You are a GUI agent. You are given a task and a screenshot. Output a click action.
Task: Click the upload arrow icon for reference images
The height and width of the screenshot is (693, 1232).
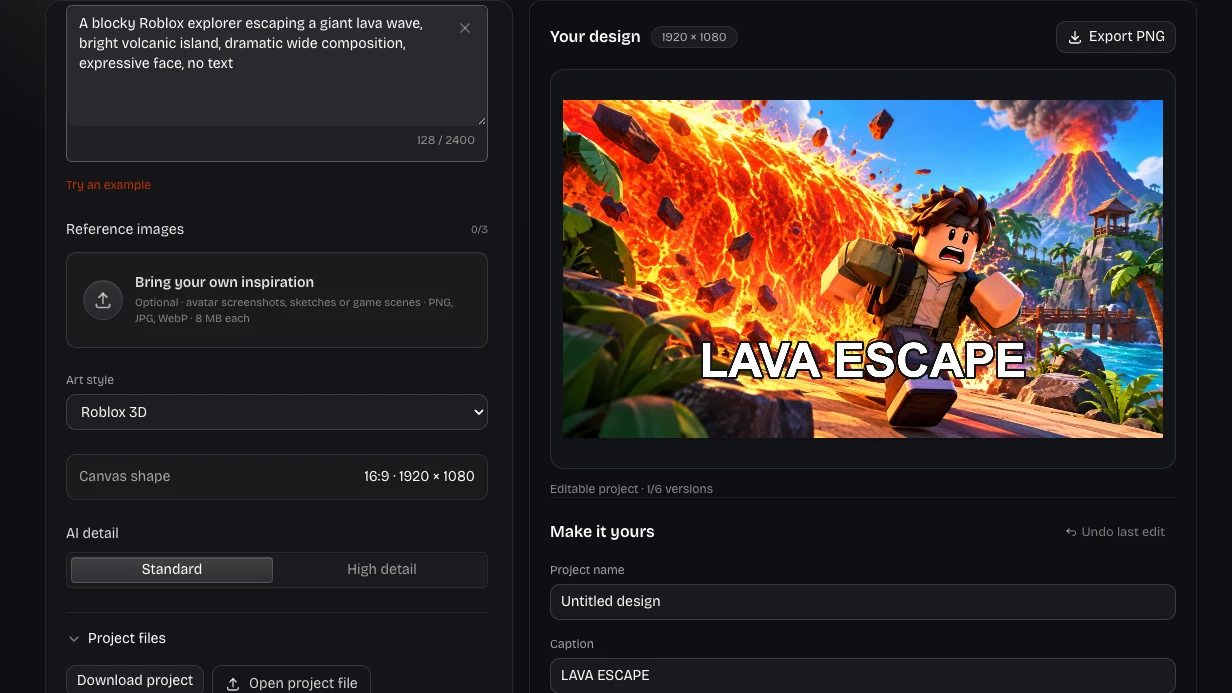pyautogui.click(x=103, y=300)
